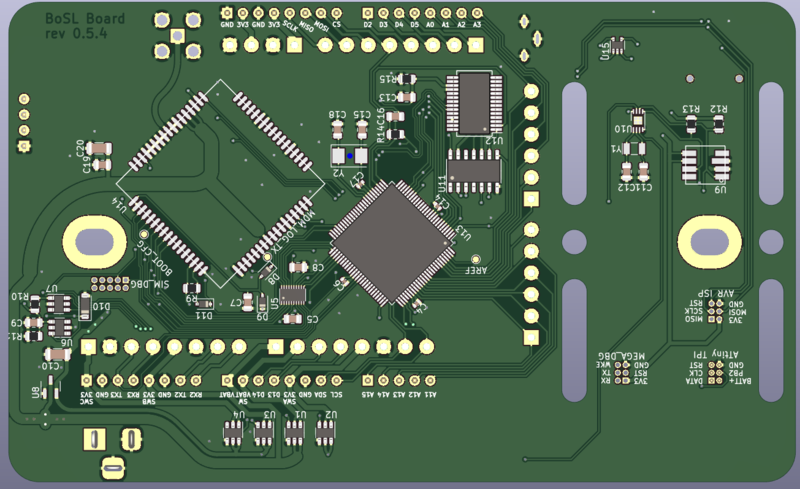The height and width of the screenshot is (489, 800).
Task: Select the pad labeled SCL
Action: click(x=337, y=380)
